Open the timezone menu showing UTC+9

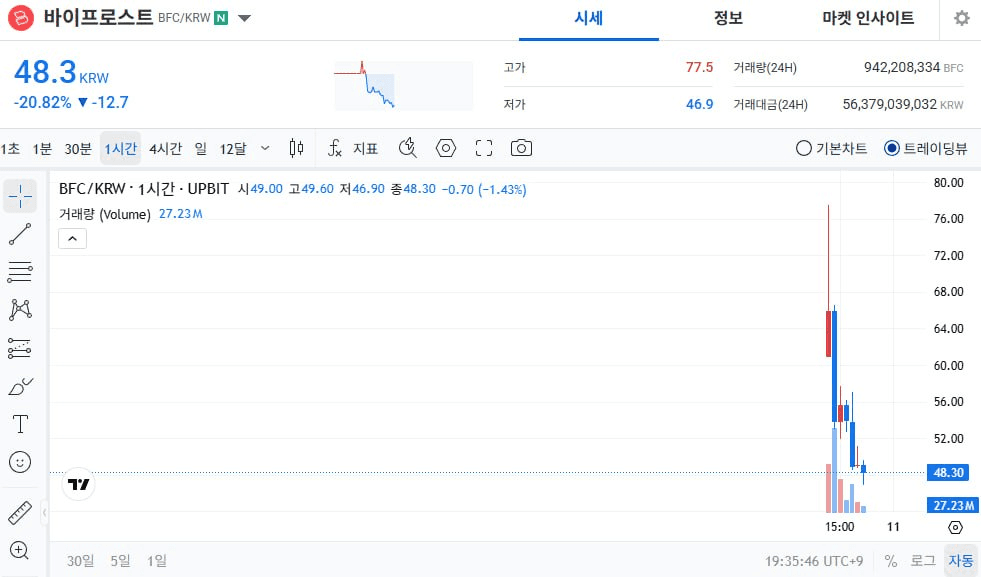pos(814,561)
